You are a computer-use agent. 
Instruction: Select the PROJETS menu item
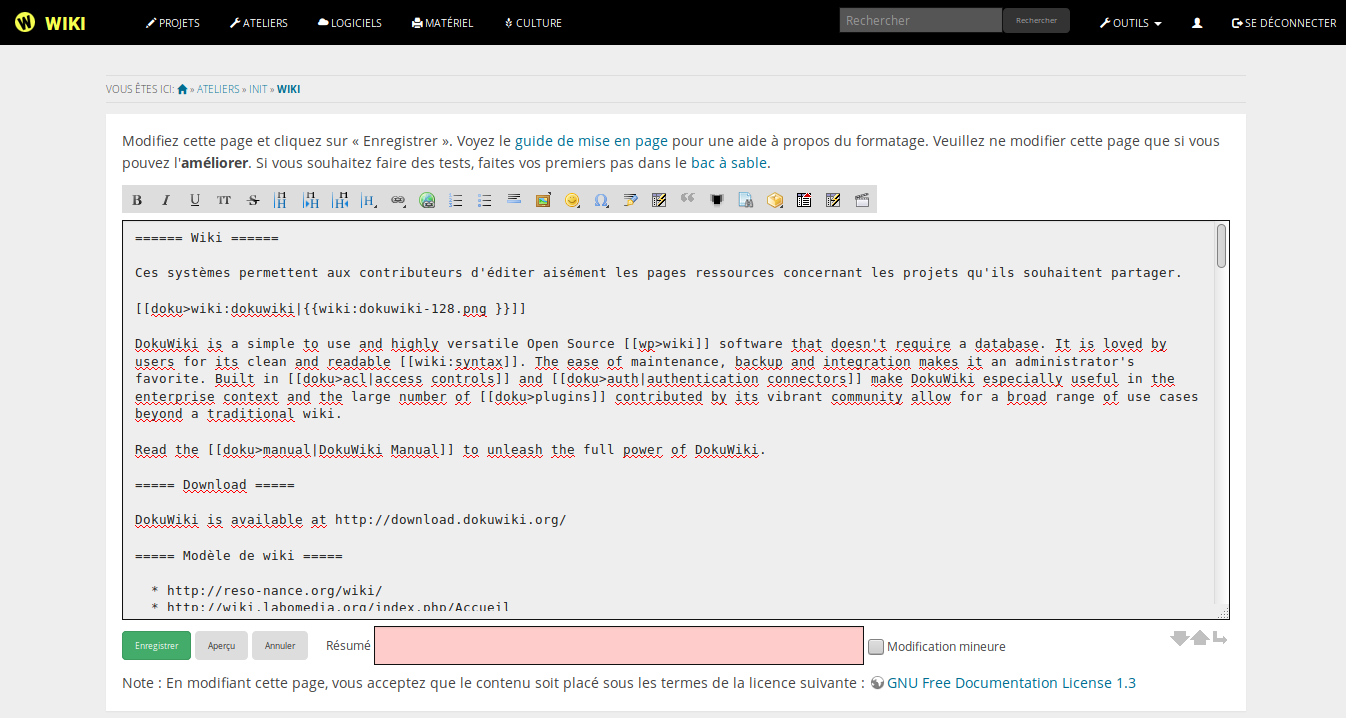[172, 22]
